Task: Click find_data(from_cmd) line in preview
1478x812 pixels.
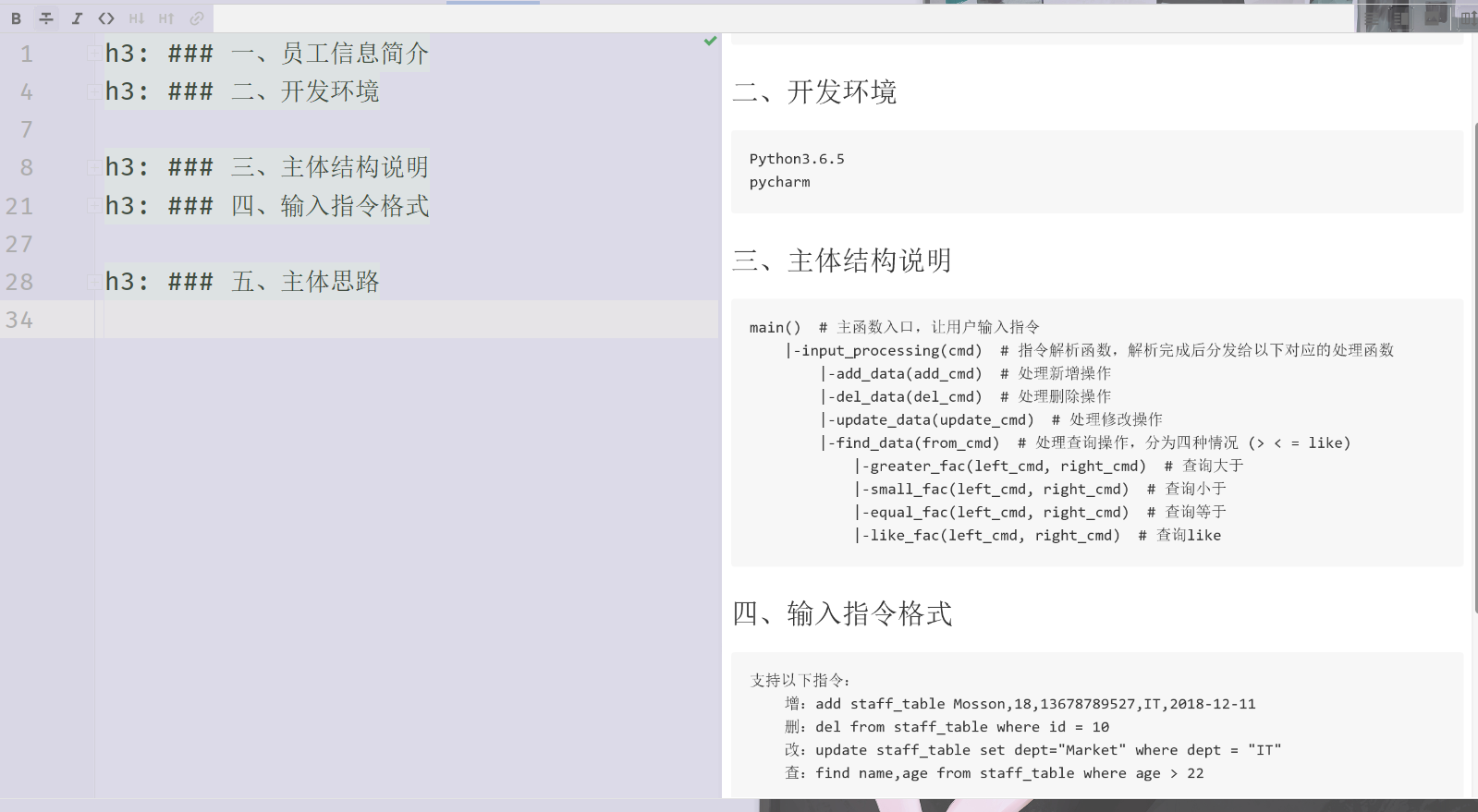Action: (x=1086, y=442)
